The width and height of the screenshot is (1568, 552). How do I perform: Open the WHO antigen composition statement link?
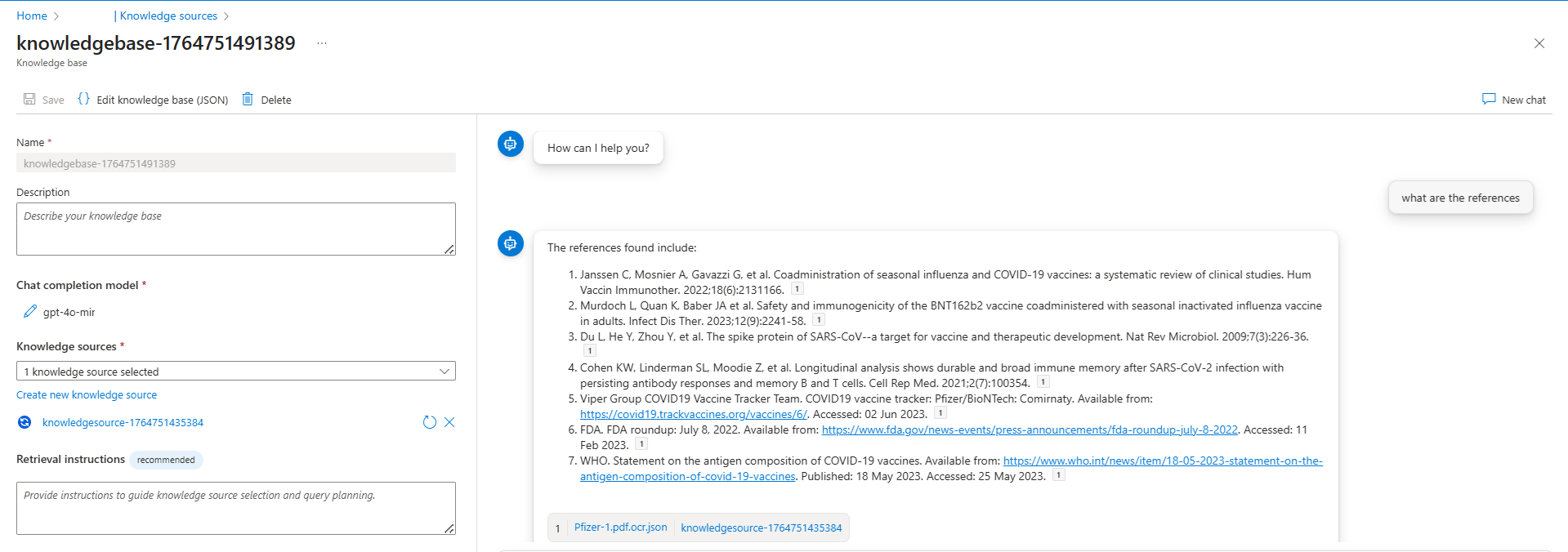click(x=1163, y=461)
